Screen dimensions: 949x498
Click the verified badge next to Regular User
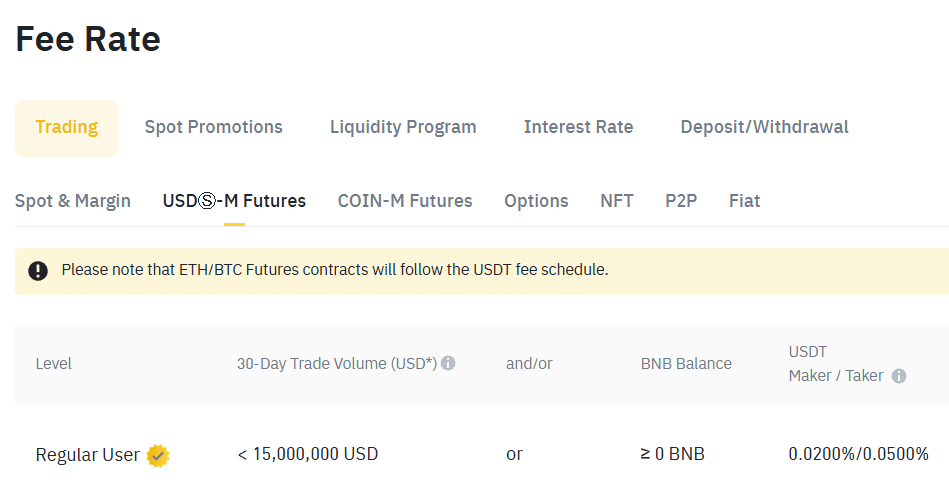point(158,455)
